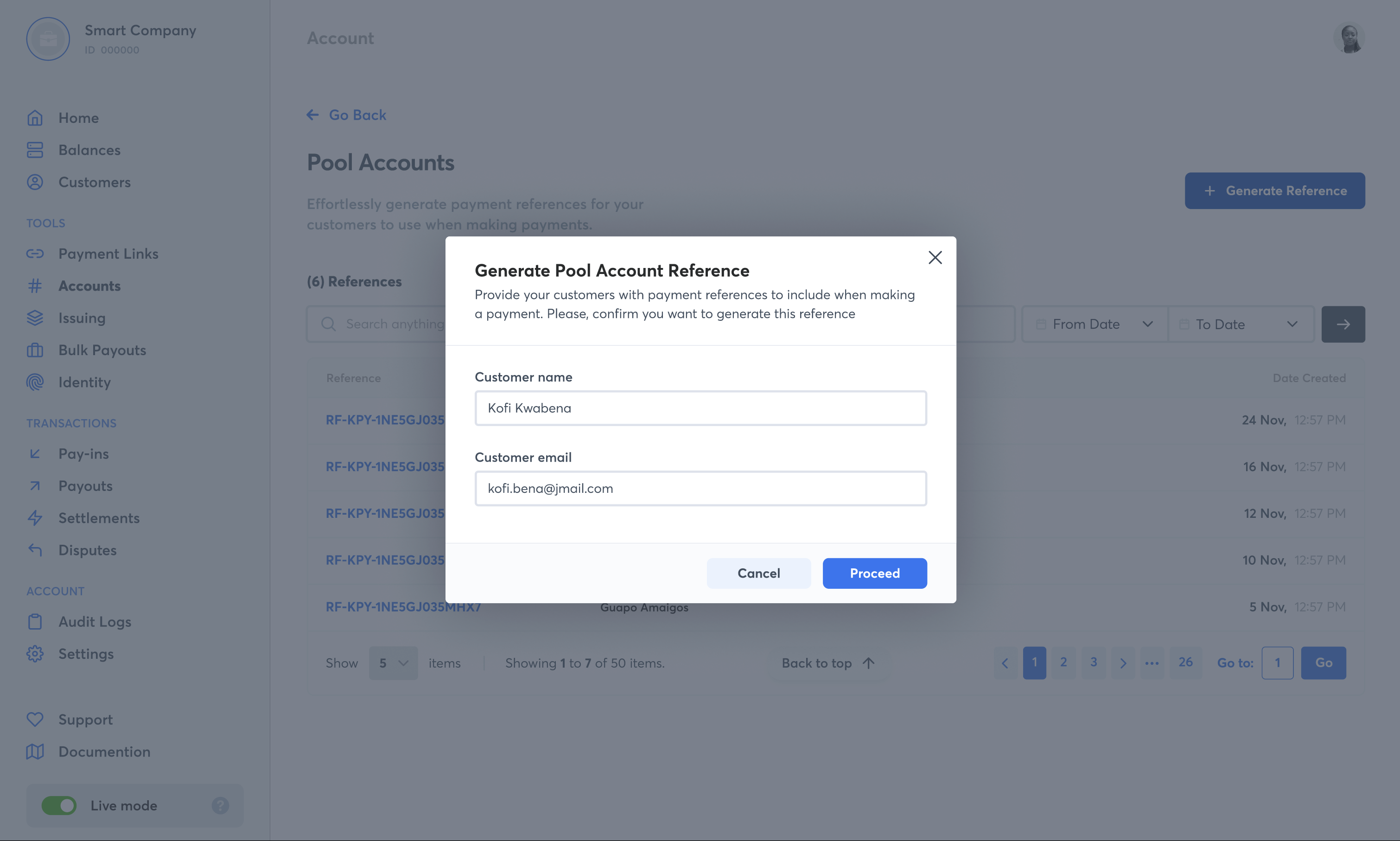Click the Bulk Payouts briefcase icon

tap(35, 350)
